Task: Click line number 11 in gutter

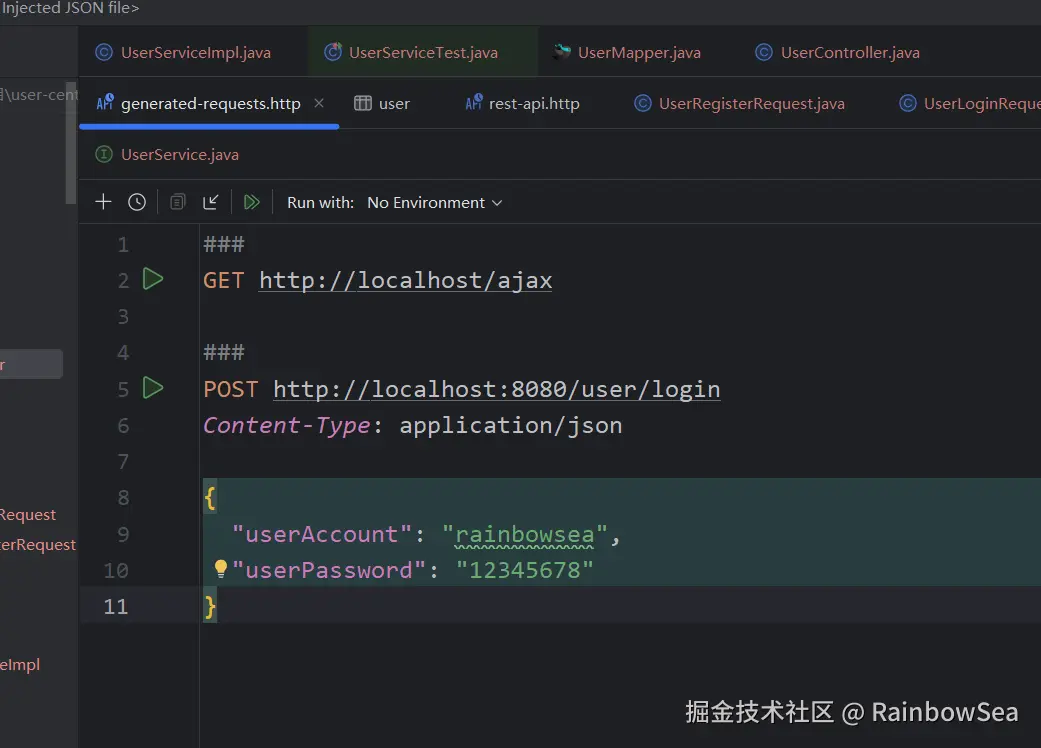Action: [116, 607]
